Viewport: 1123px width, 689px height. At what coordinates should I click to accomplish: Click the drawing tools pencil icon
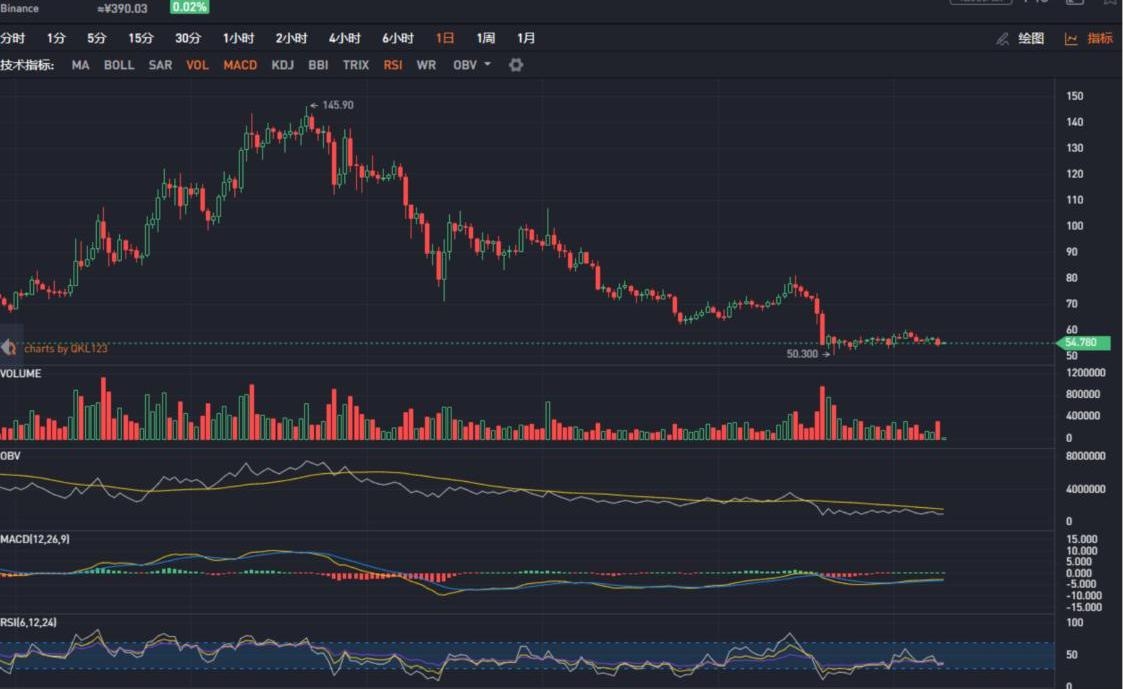click(x=1002, y=39)
